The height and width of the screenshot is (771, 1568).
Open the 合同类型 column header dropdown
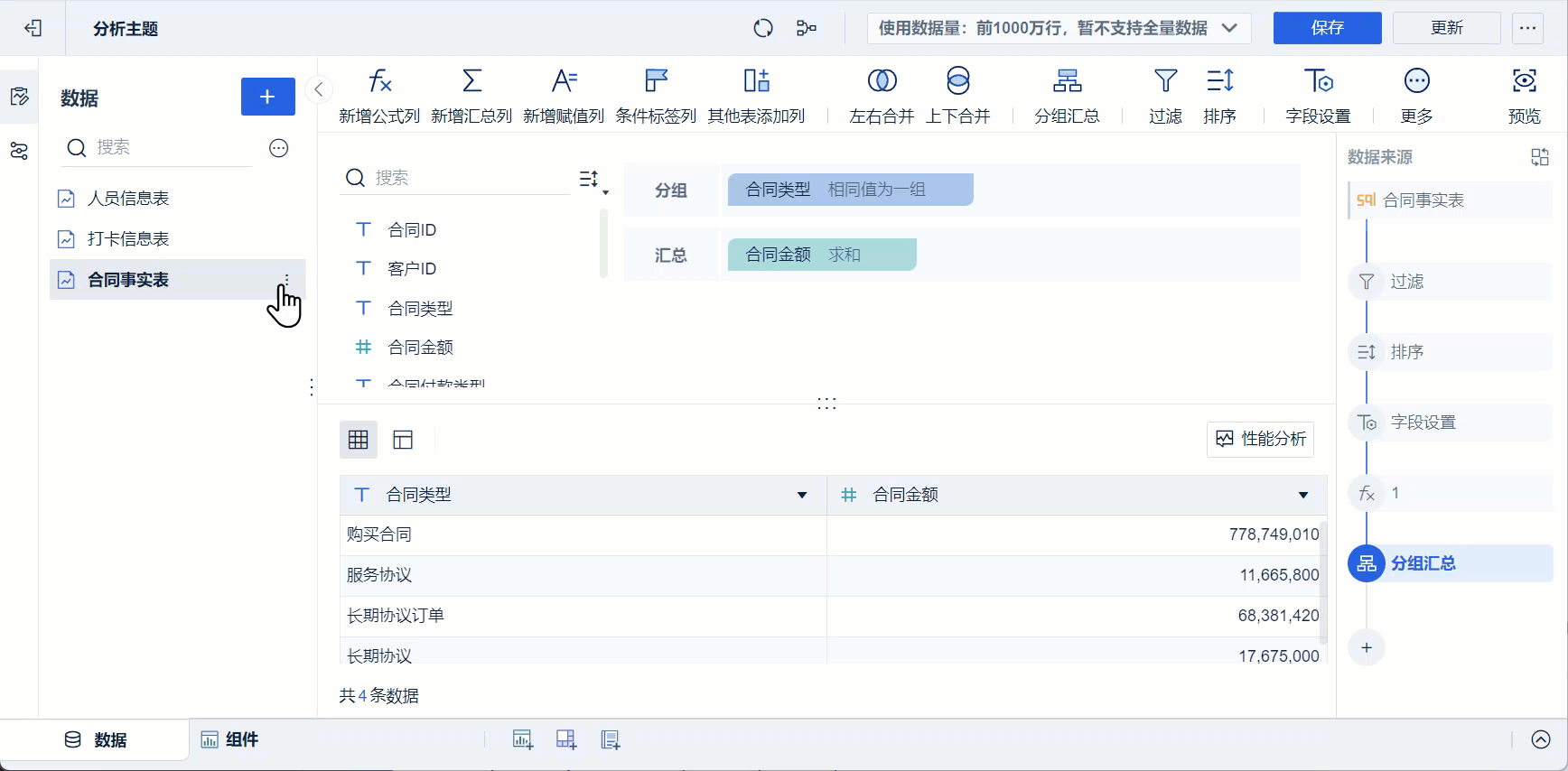pyautogui.click(x=802, y=495)
